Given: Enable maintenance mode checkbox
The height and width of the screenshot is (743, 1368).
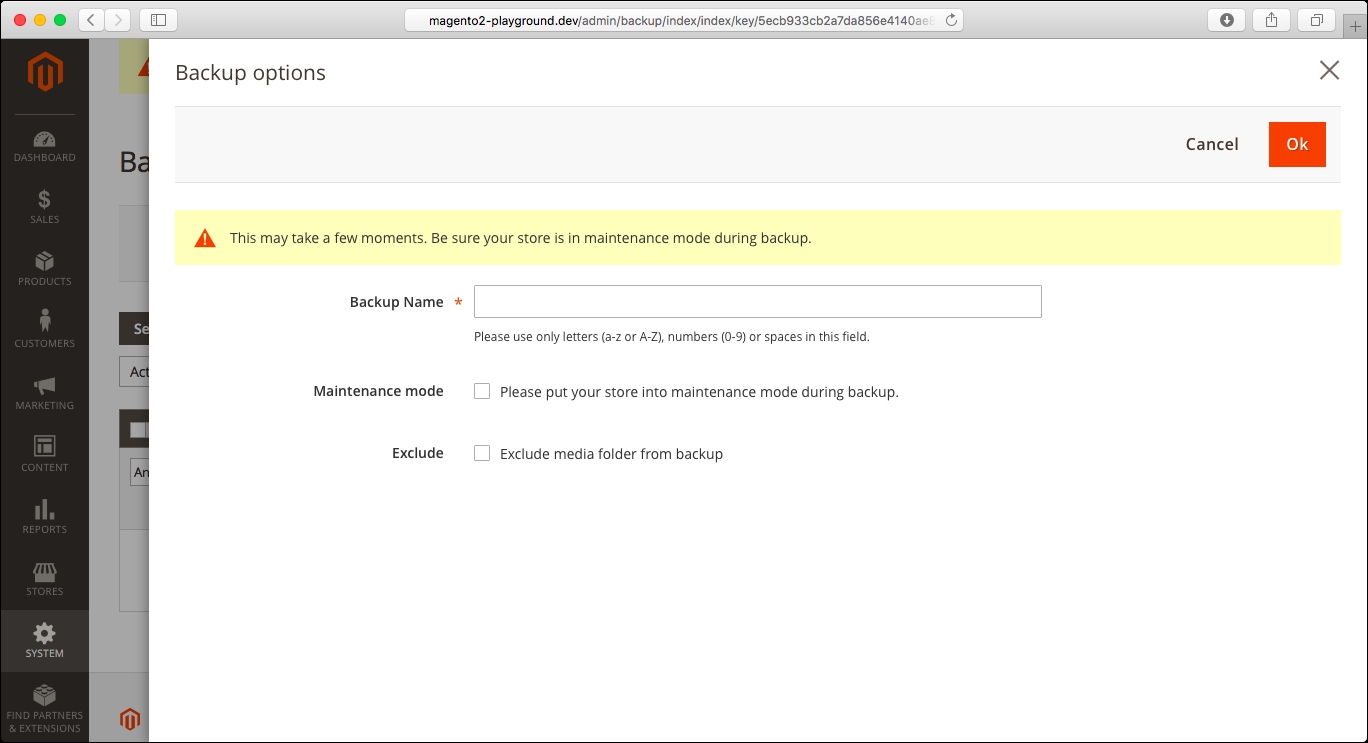Looking at the screenshot, I should click(482, 392).
